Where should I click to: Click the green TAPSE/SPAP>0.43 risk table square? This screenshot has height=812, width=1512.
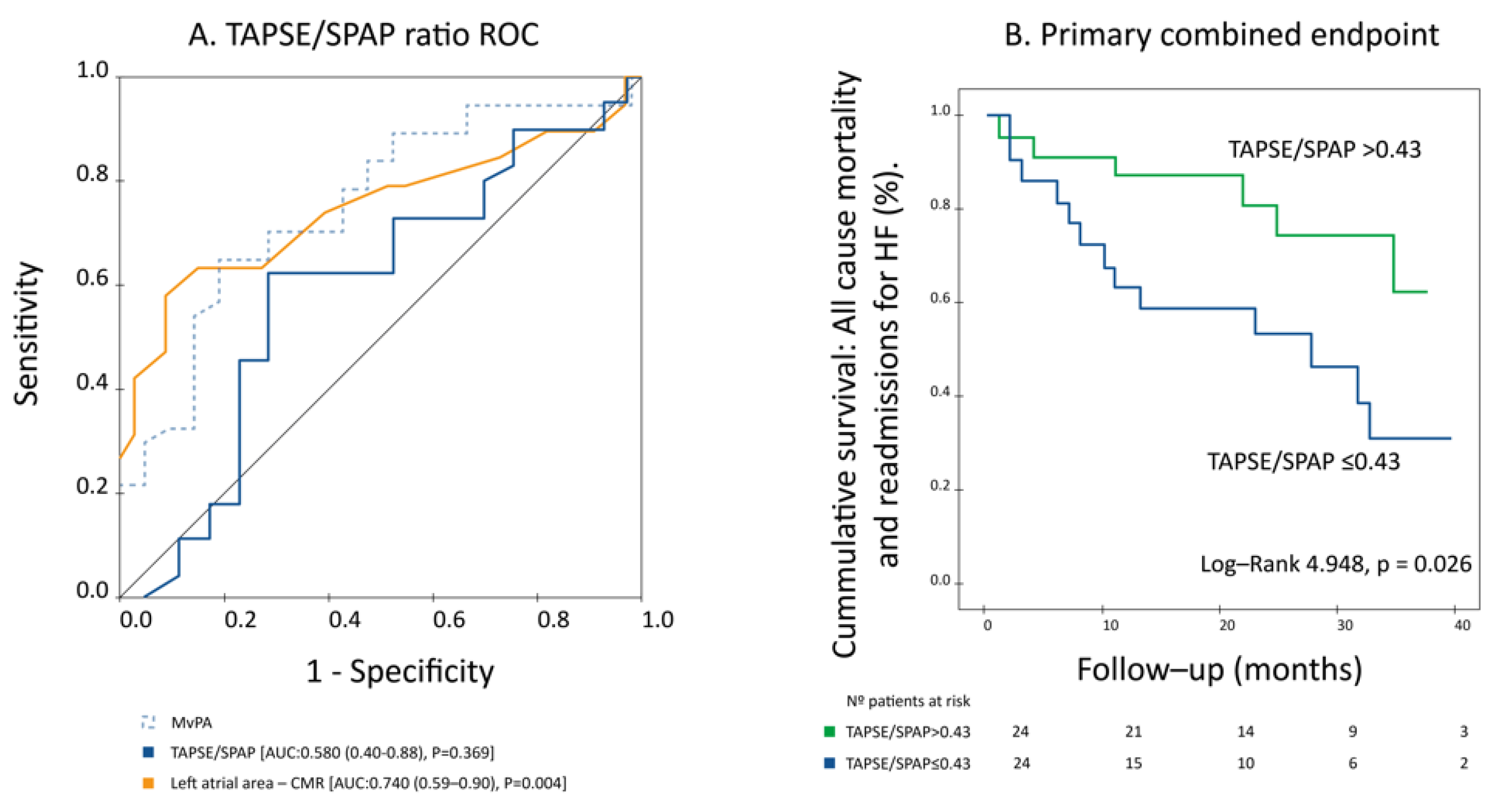click(x=829, y=732)
